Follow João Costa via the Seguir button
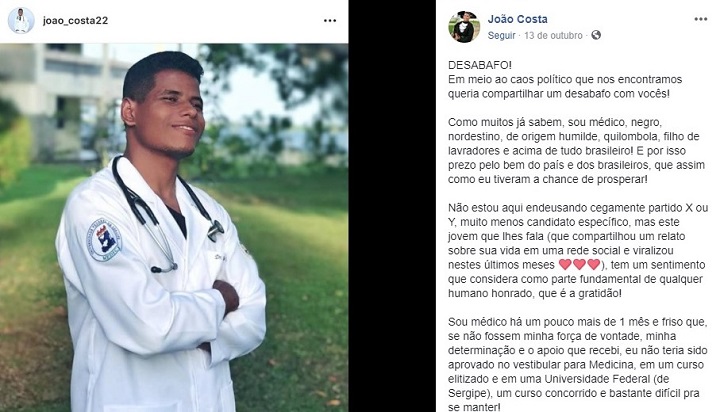Screen dimensions: 720x412 coord(501,35)
